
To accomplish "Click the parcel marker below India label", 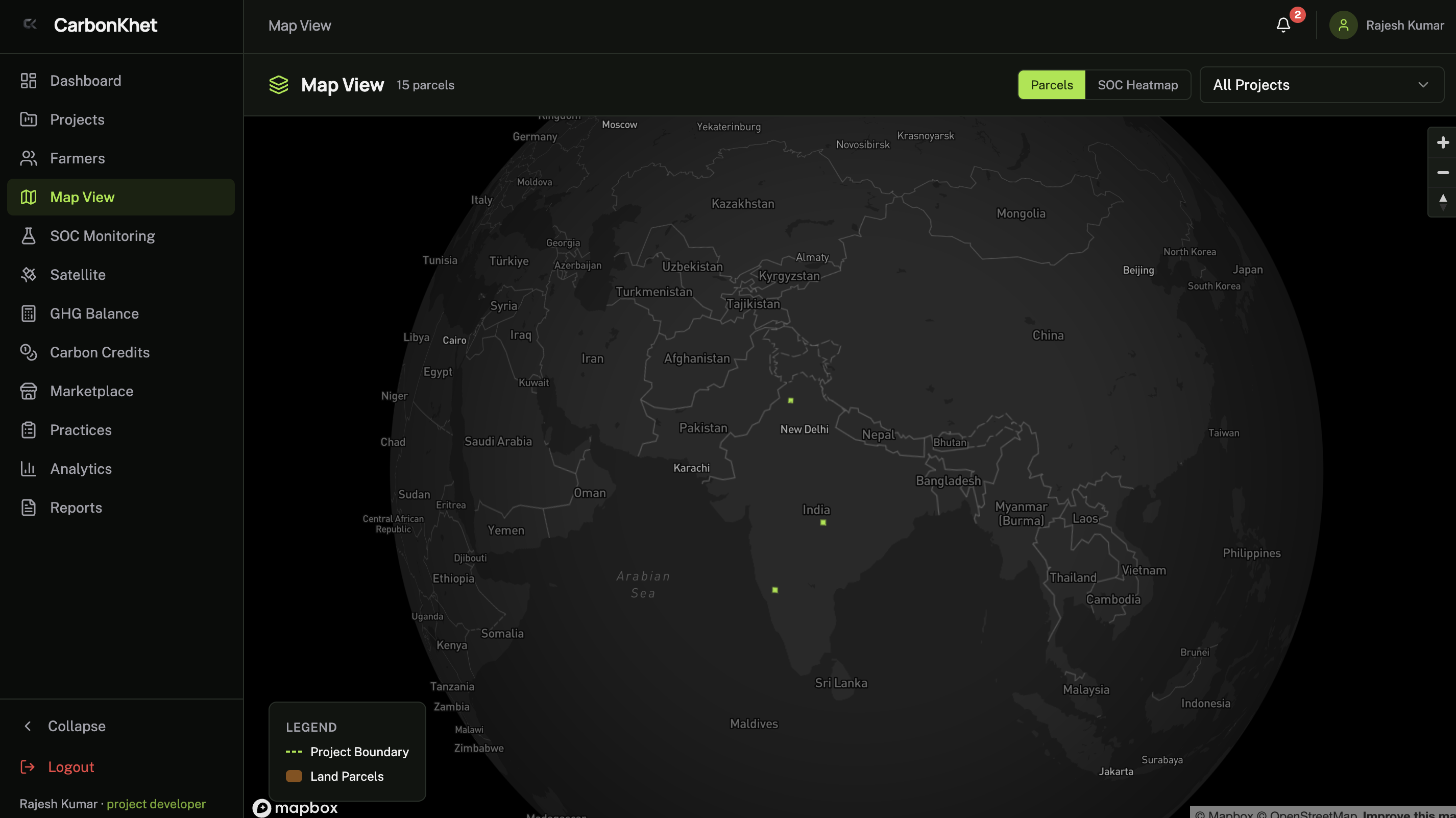I will tap(823, 522).
